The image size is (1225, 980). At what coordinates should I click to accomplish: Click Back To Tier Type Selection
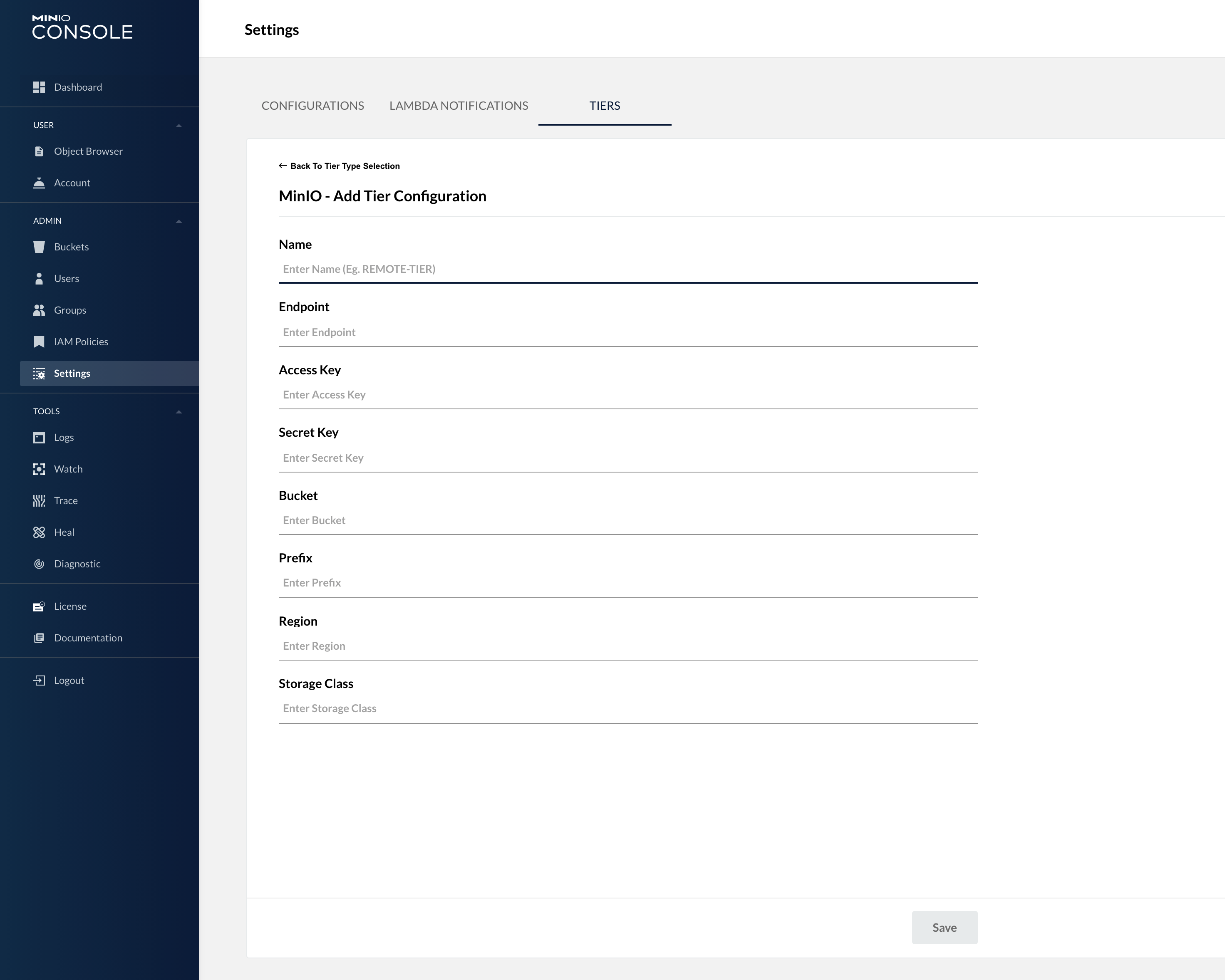click(339, 166)
